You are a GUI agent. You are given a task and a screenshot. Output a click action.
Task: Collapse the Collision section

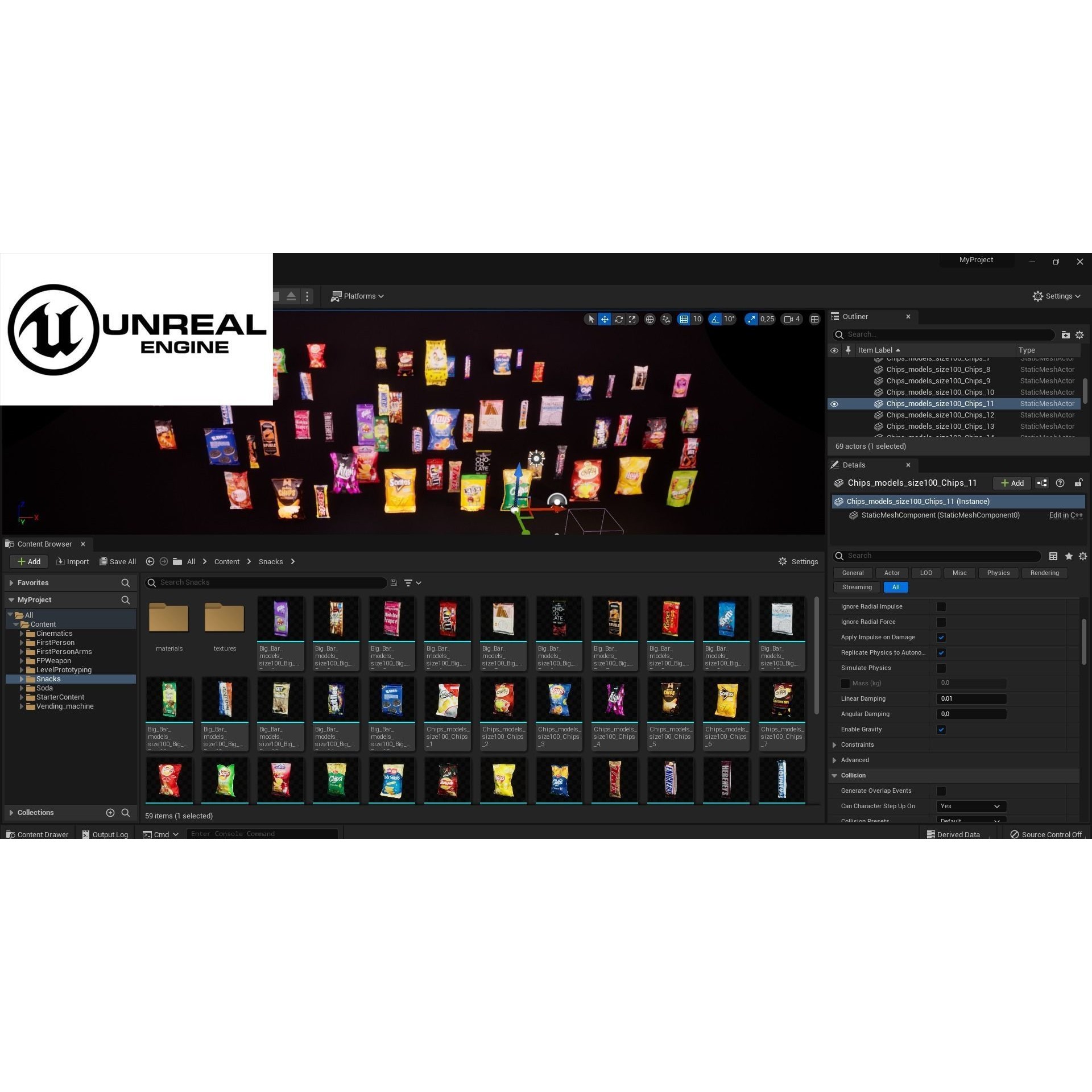(x=834, y=776)
